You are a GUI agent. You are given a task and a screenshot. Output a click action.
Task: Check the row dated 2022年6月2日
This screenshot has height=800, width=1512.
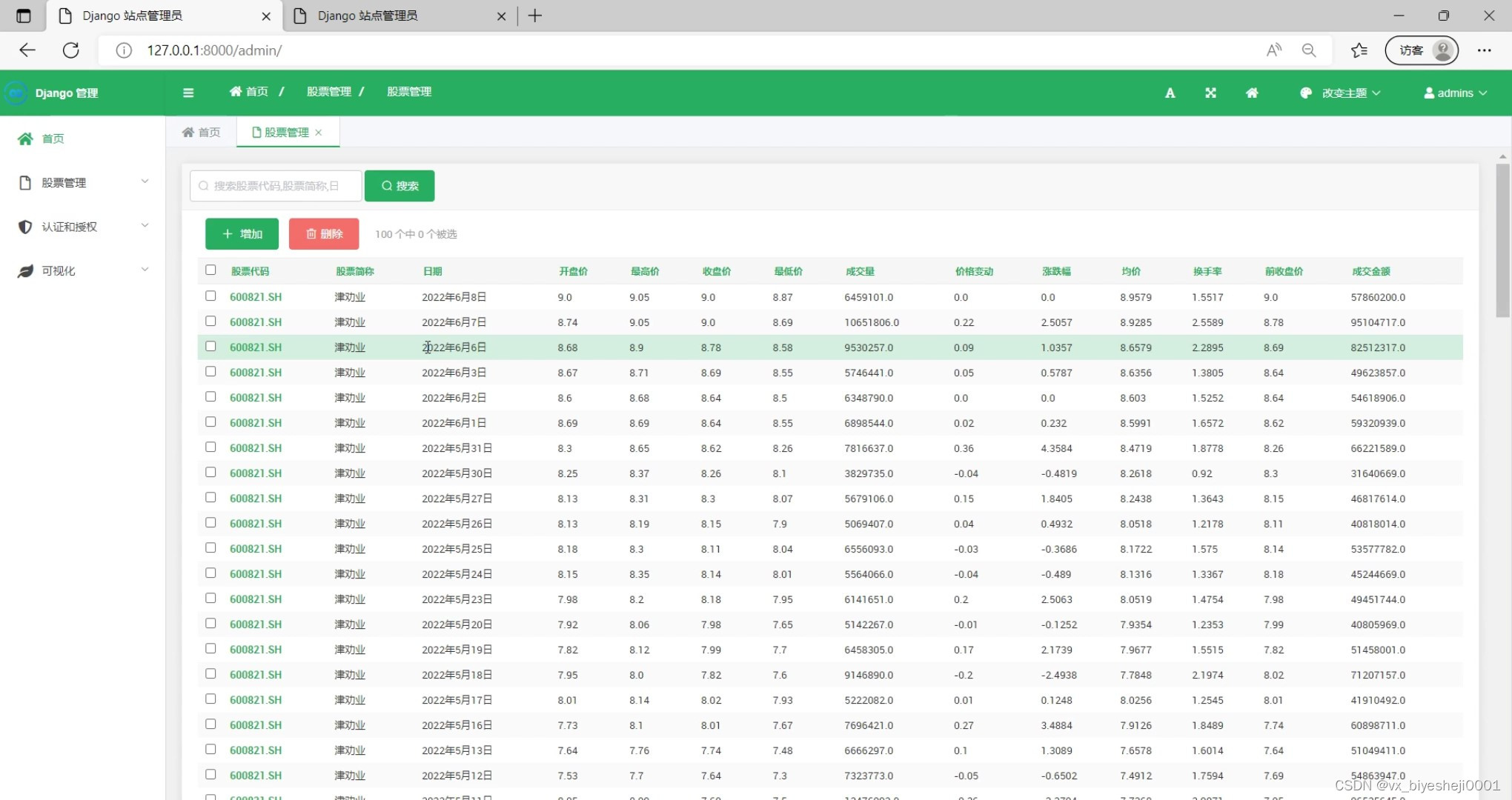(210, 397)
